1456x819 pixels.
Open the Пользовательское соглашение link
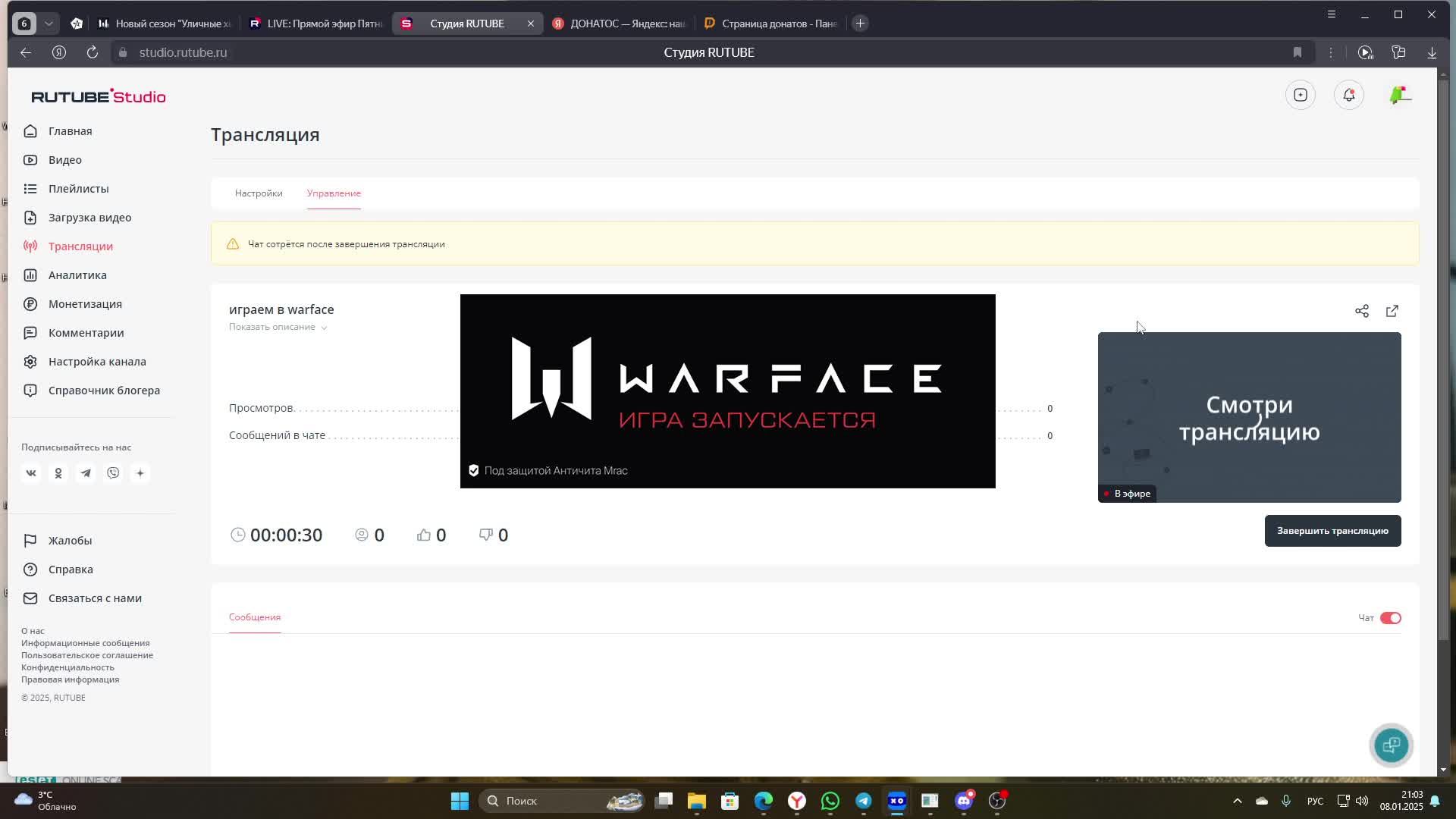[87, 655]
